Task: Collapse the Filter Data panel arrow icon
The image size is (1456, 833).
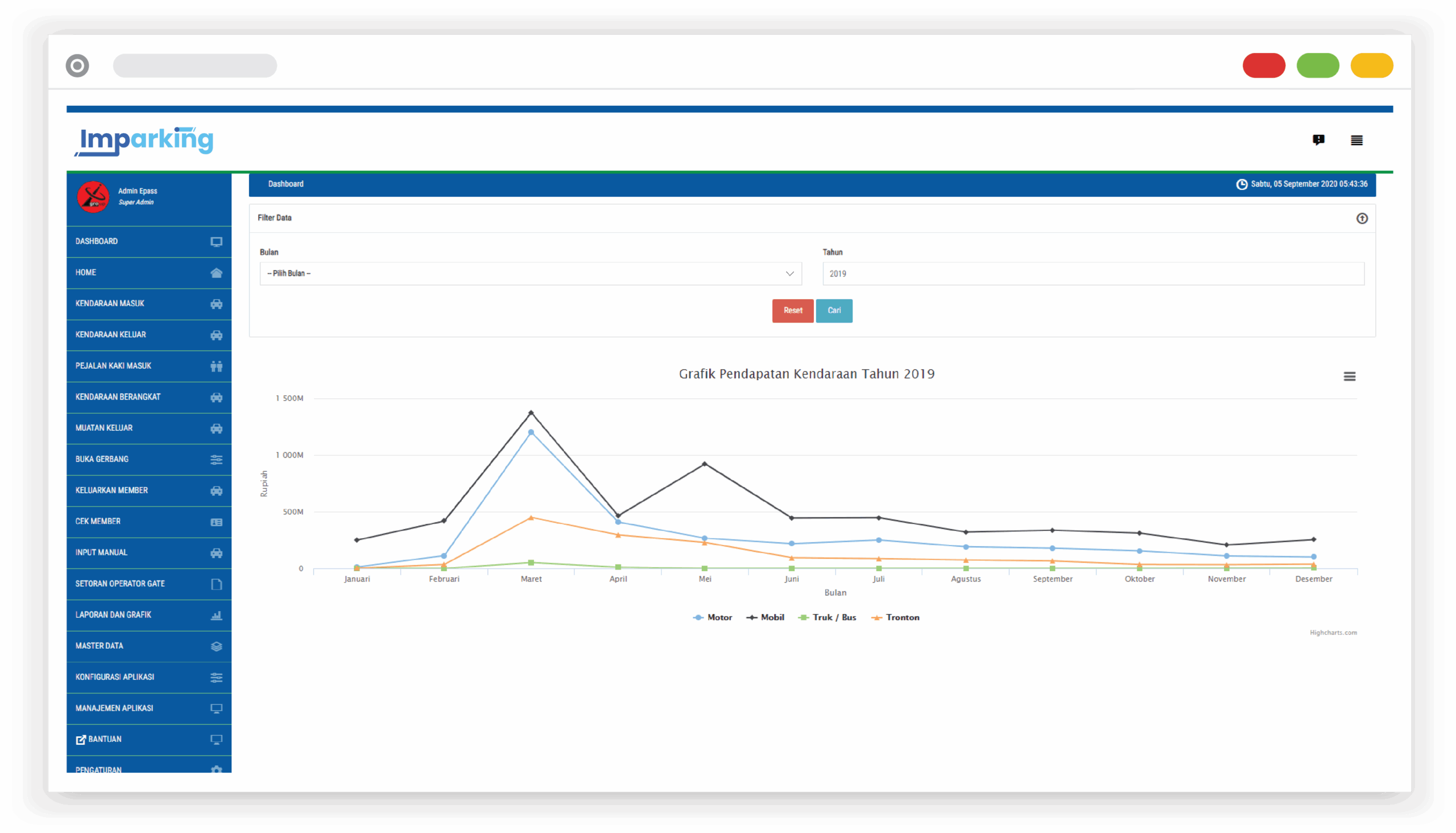Action: pyautogui.click(x=1362, y=218)
